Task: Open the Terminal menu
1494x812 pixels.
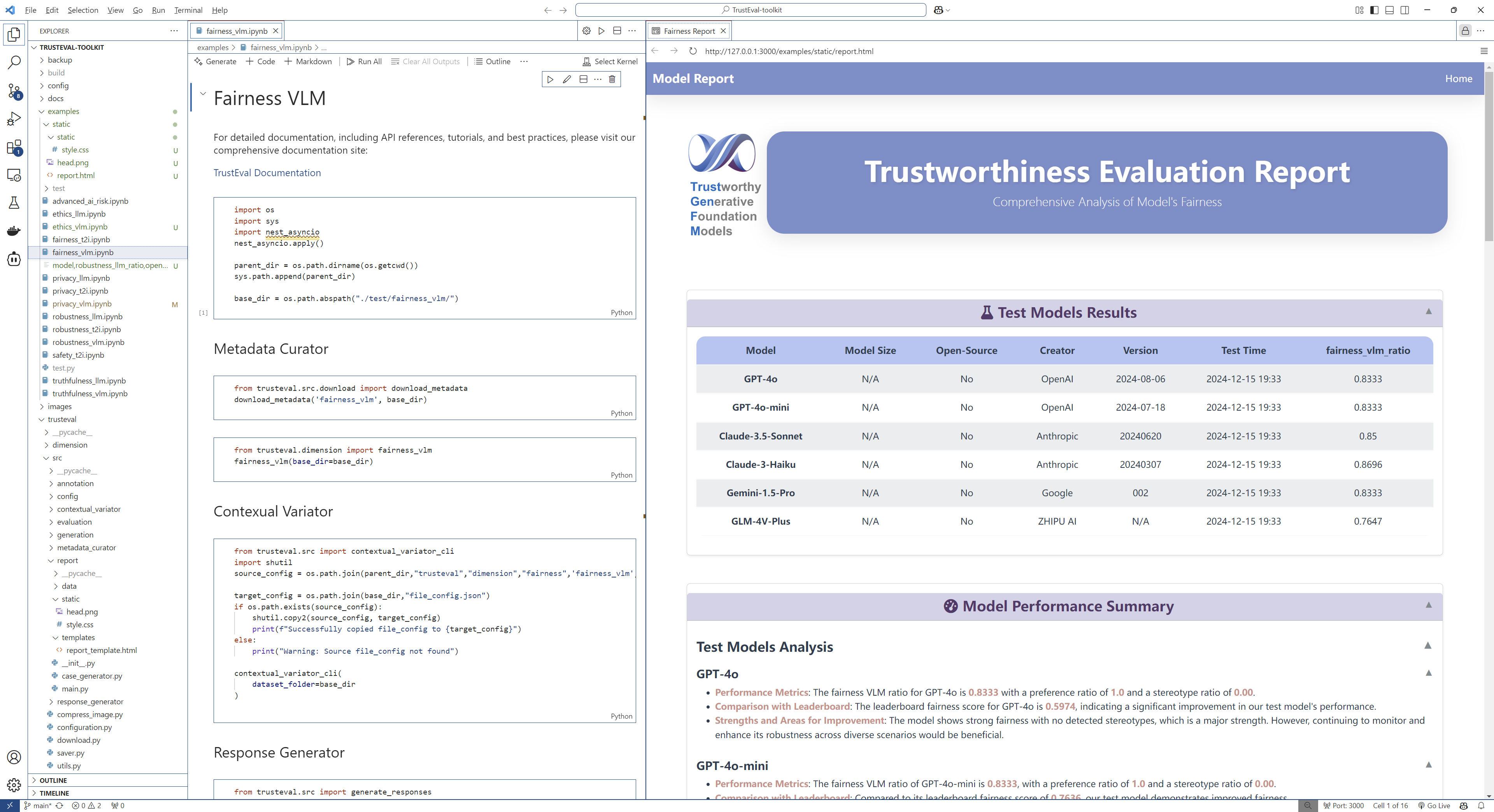Action: [188, 10]
